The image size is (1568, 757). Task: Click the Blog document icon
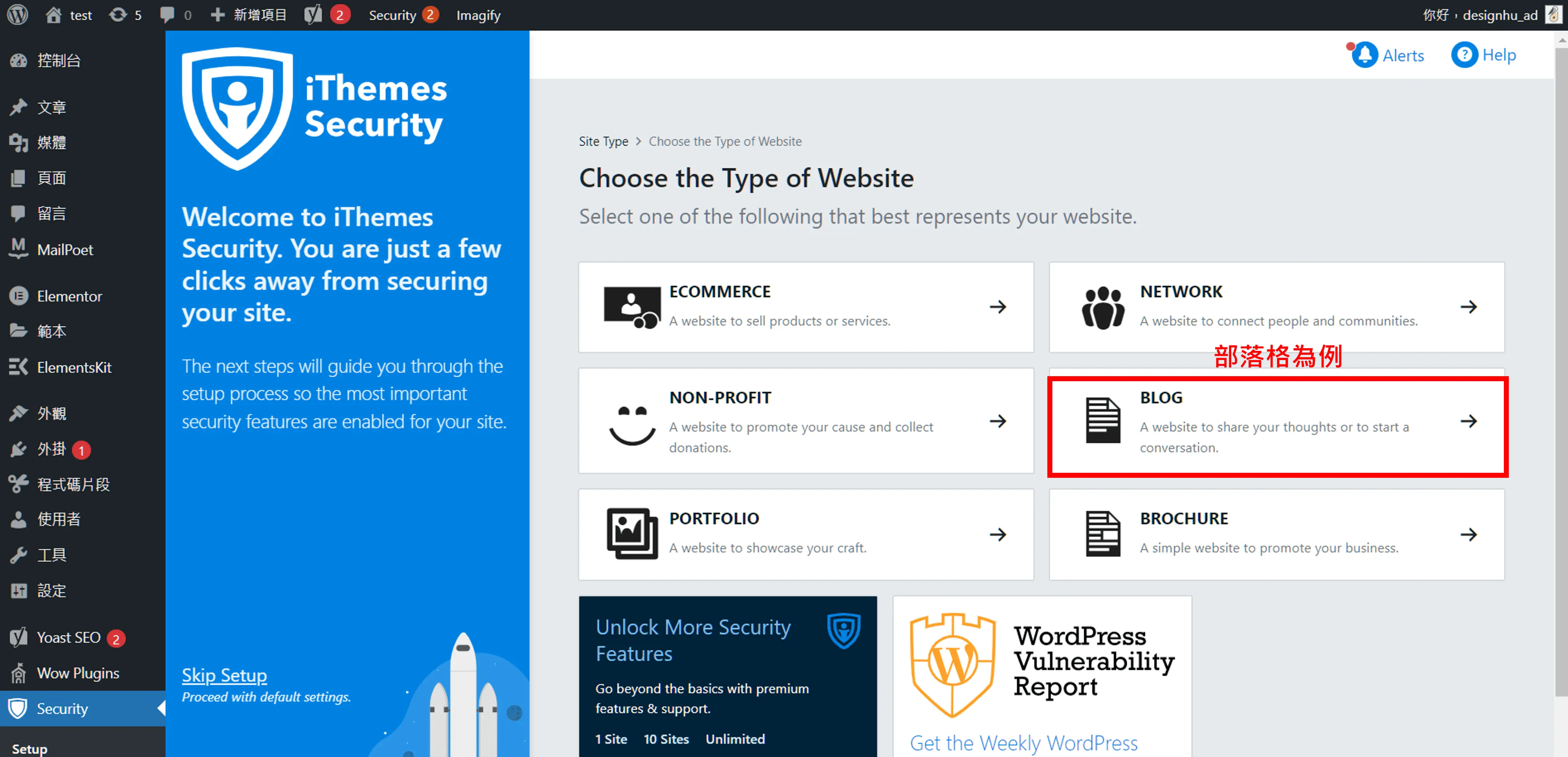(1102, 420)
